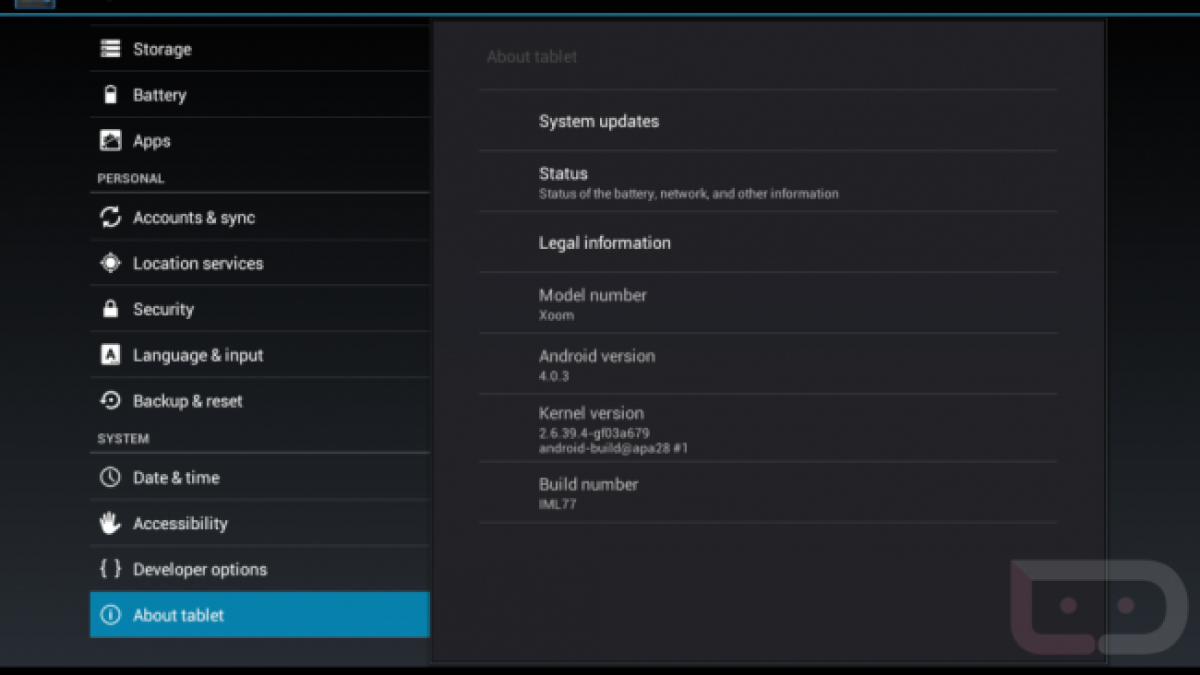Click the Security padlock icon

coord(110,309)
